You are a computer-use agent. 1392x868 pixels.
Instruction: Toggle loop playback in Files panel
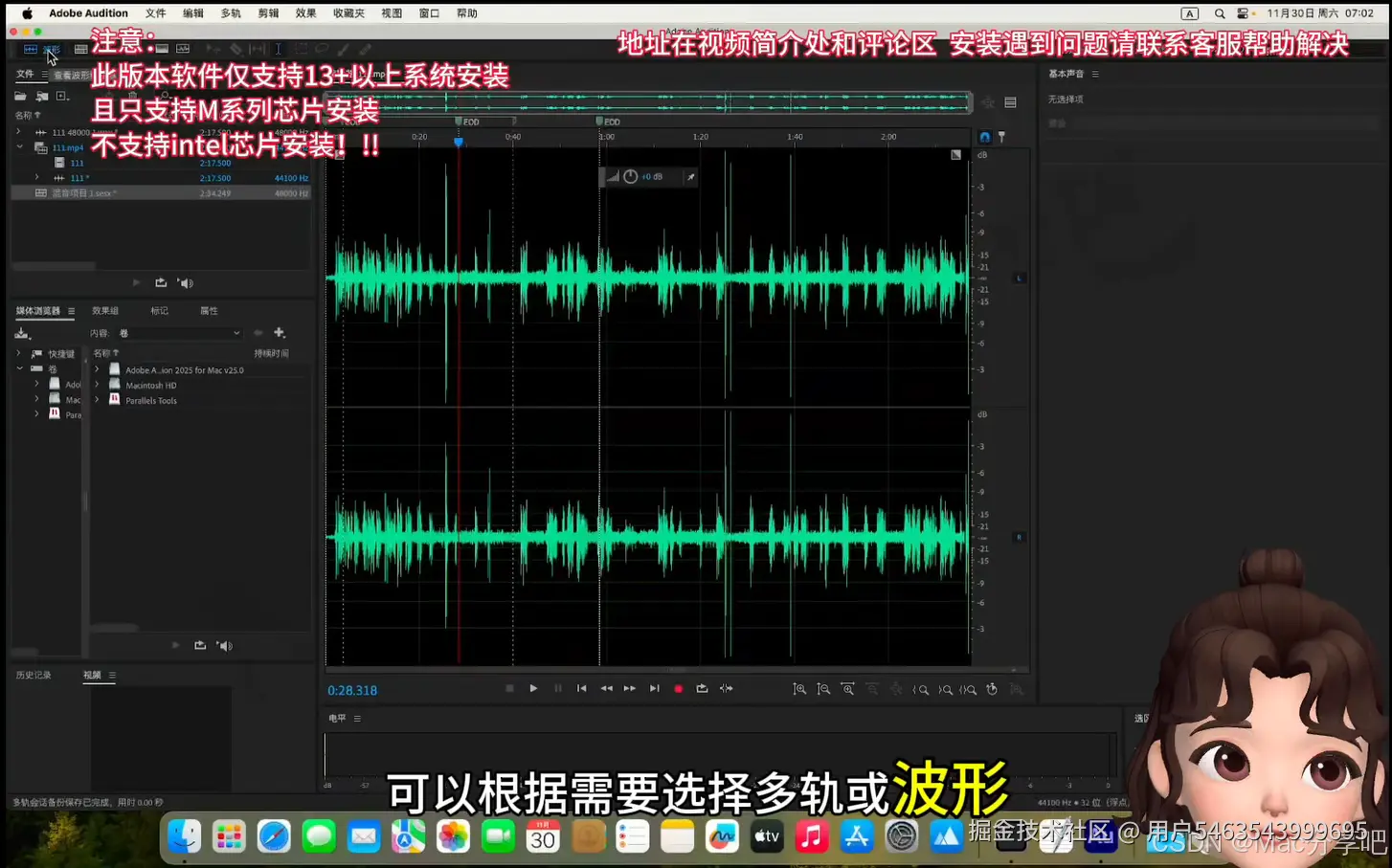pyautogui.click(x=161, y=283)
